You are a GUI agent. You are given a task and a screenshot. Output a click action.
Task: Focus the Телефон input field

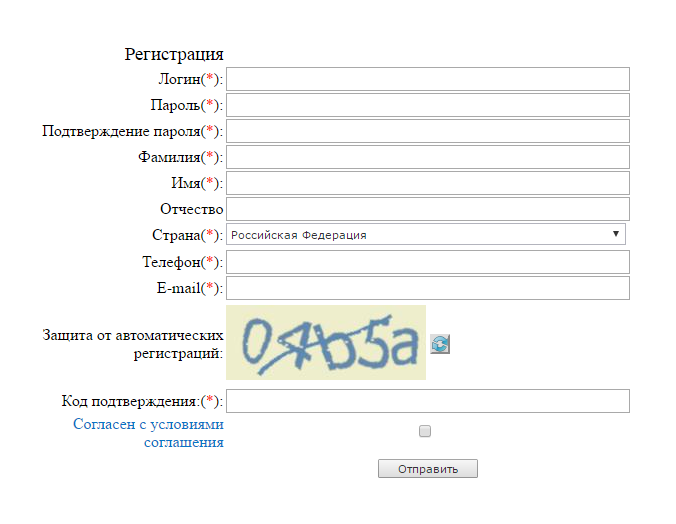pos(428,262)
